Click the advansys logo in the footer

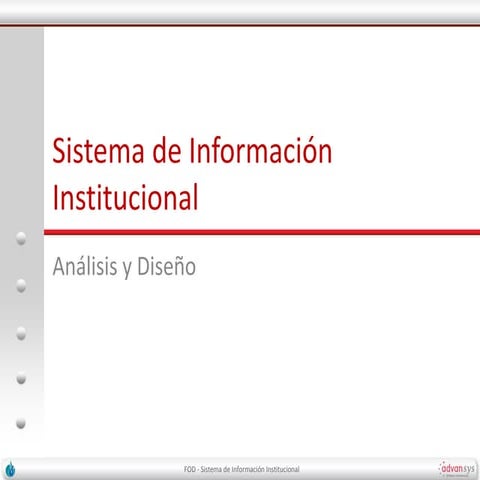[457, 469]
